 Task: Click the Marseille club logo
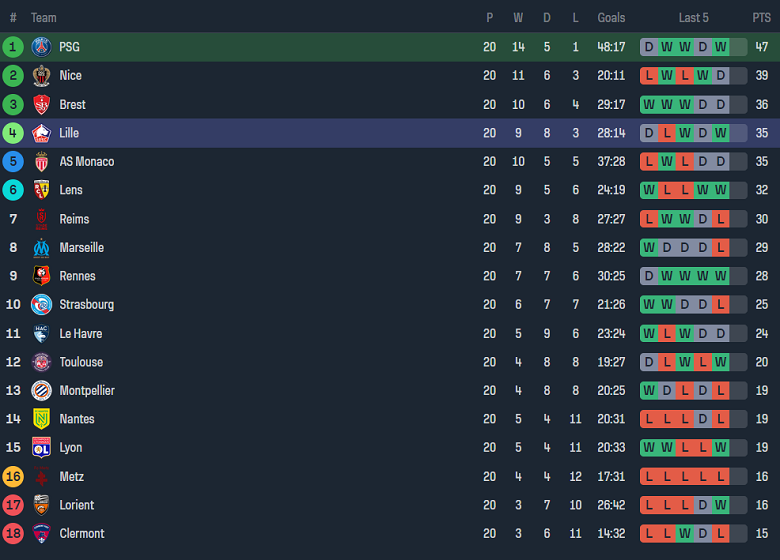[x=41, y=248]
